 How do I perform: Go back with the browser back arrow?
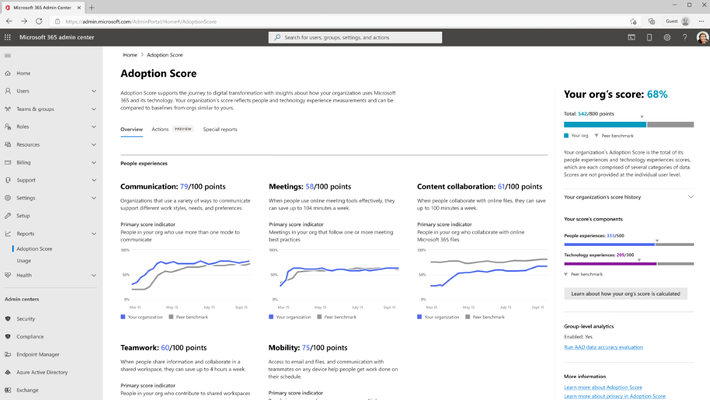9,21
